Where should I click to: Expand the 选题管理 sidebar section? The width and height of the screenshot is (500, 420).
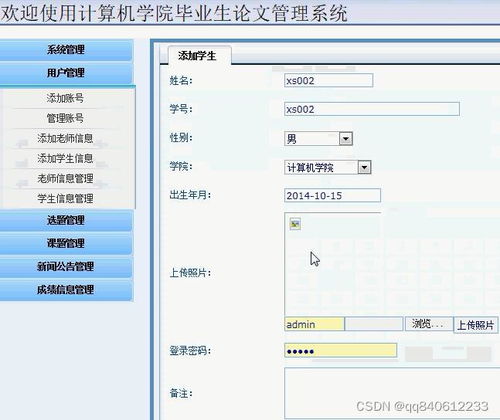pos(66,220)
